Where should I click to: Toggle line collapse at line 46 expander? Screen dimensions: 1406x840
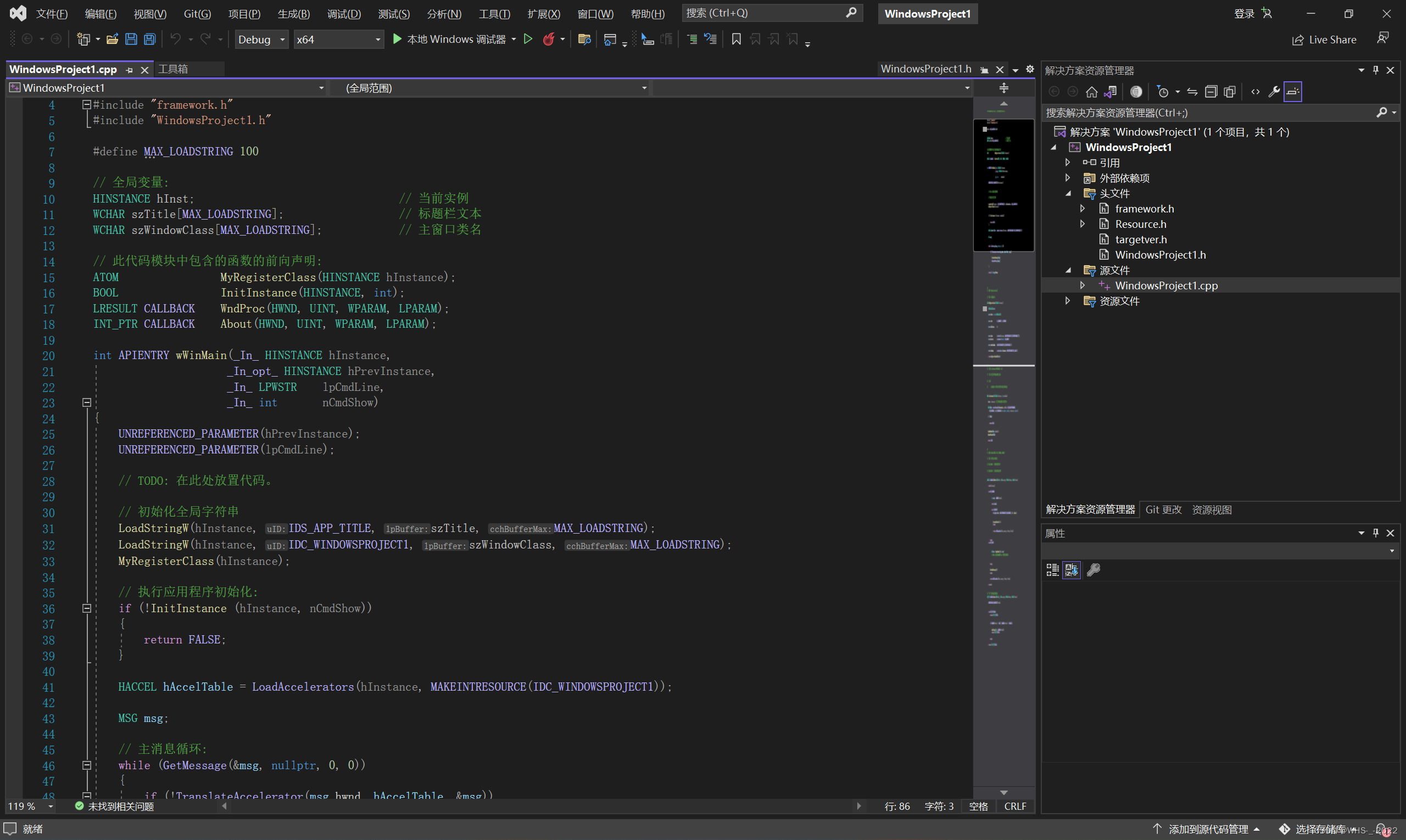pyautogui.click(x=85, y=765)
